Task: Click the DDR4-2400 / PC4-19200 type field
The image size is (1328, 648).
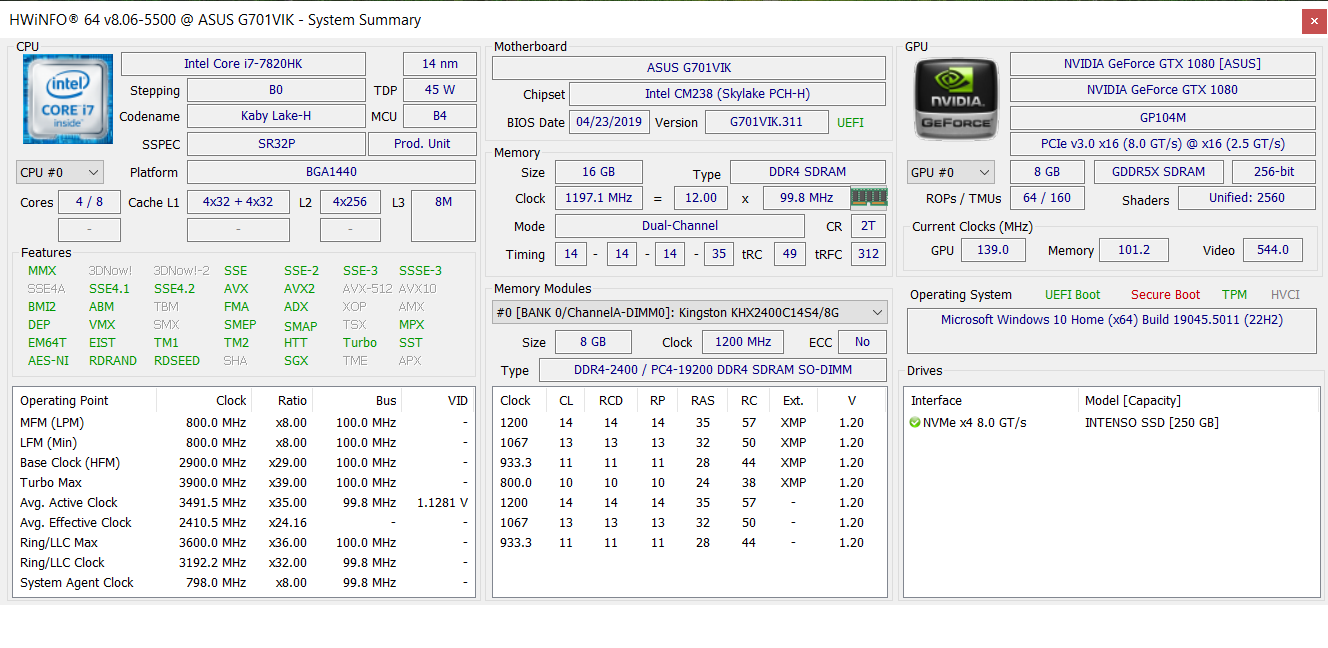Action: pyautogui.click(x=712, y=370)
